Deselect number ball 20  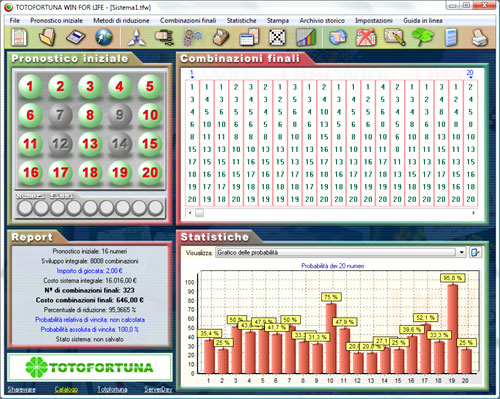[x=150, y=173]
